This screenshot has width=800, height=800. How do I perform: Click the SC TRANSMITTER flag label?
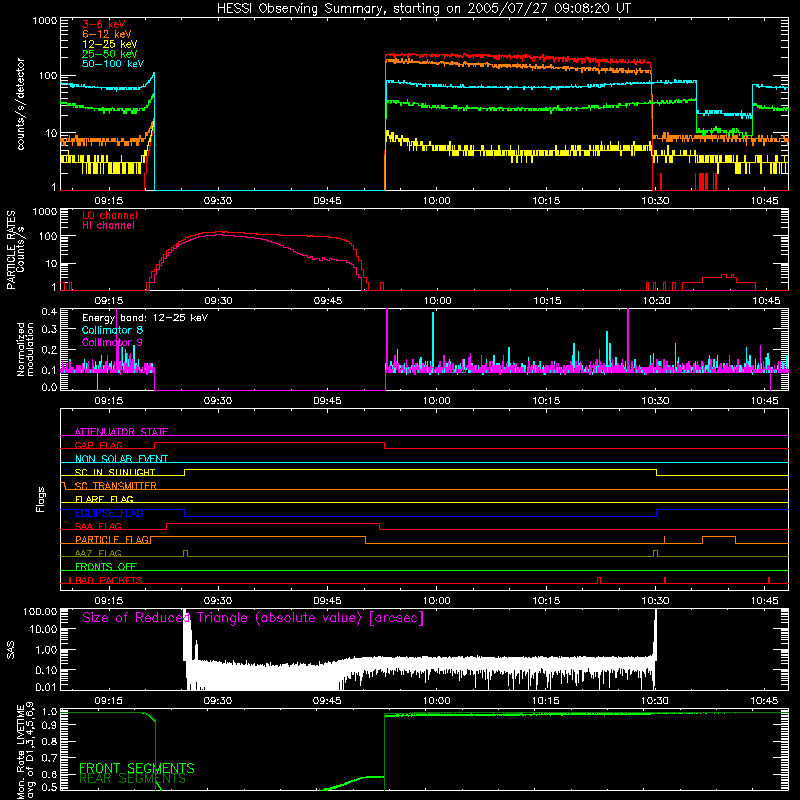coord(116,485)
